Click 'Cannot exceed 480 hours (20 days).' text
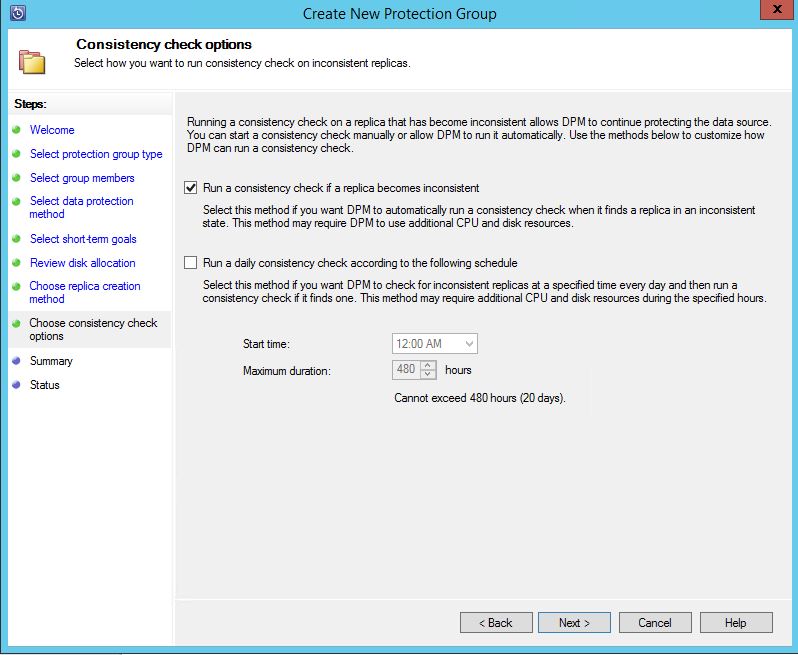 [x=480, y=398]
